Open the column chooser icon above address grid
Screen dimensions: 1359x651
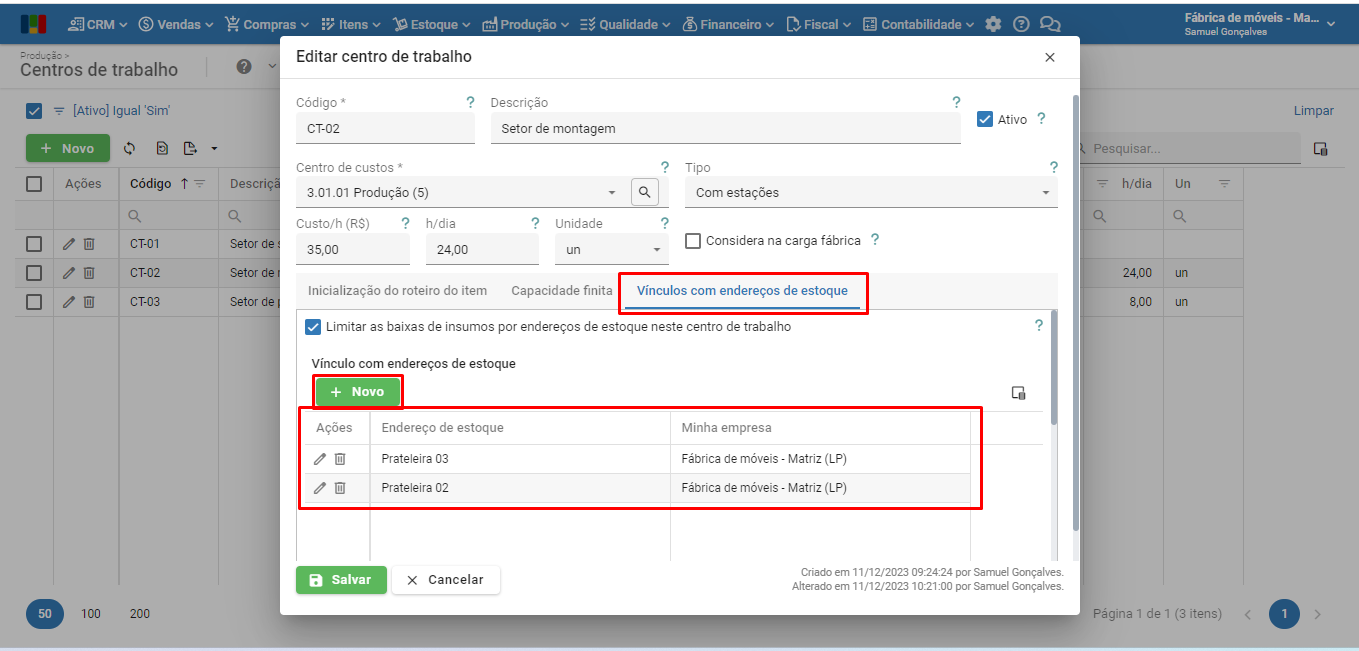point(1018,393)
